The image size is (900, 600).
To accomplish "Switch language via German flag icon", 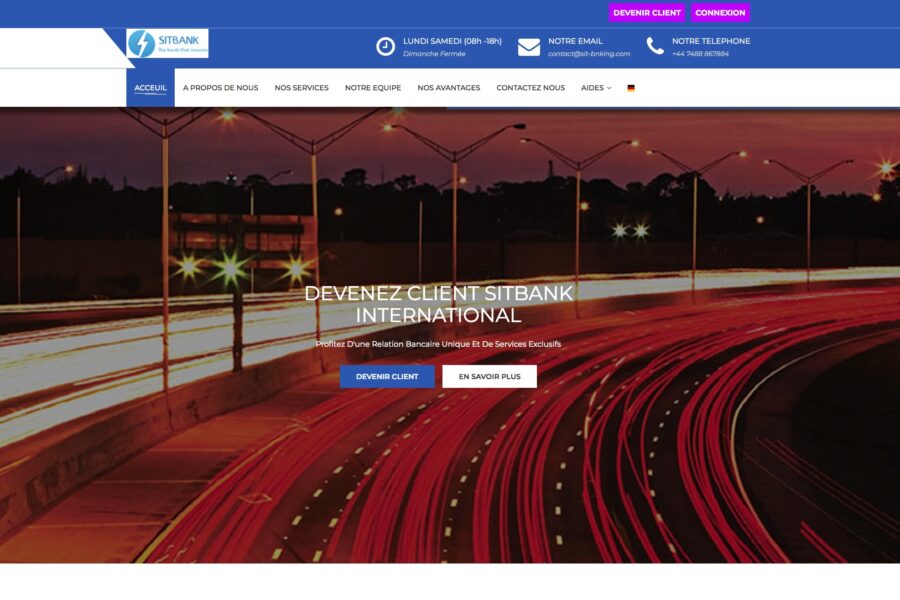I will pyautogui.click(x=631, y=88).
